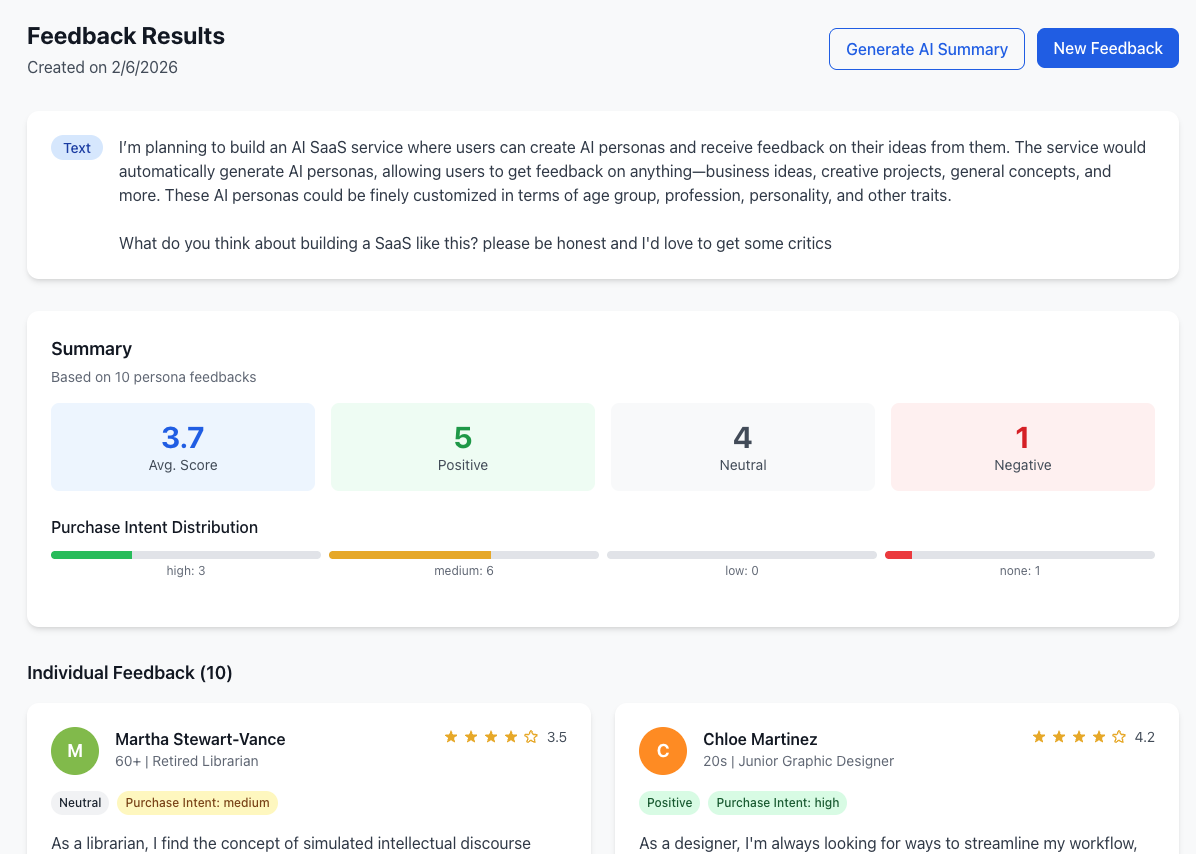The image size is (1196, 854).
Task: Click the What do you think prompt sentence
Action: [x=475, y=243]
